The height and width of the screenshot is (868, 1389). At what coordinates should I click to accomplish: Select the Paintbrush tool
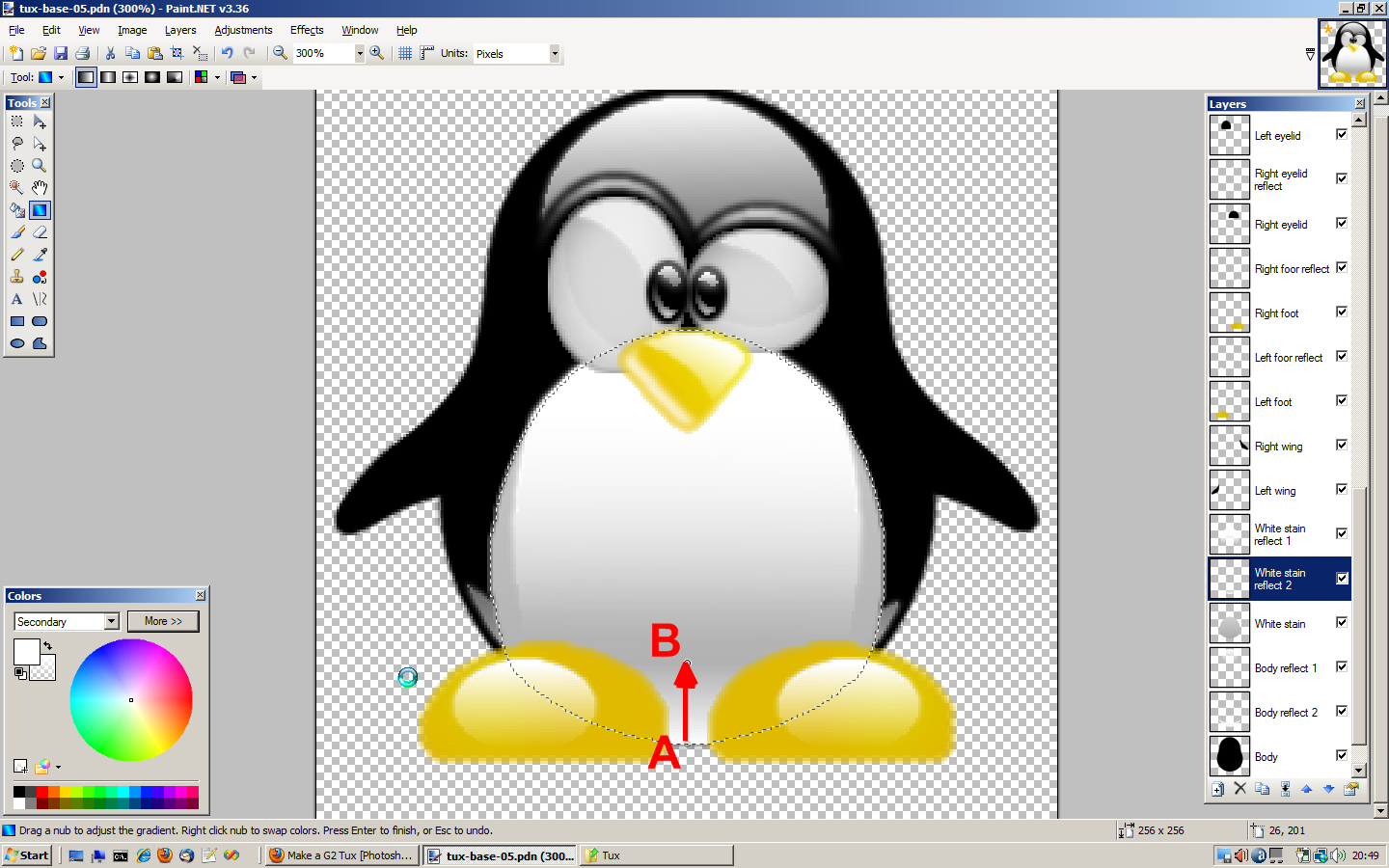[17, 232]
